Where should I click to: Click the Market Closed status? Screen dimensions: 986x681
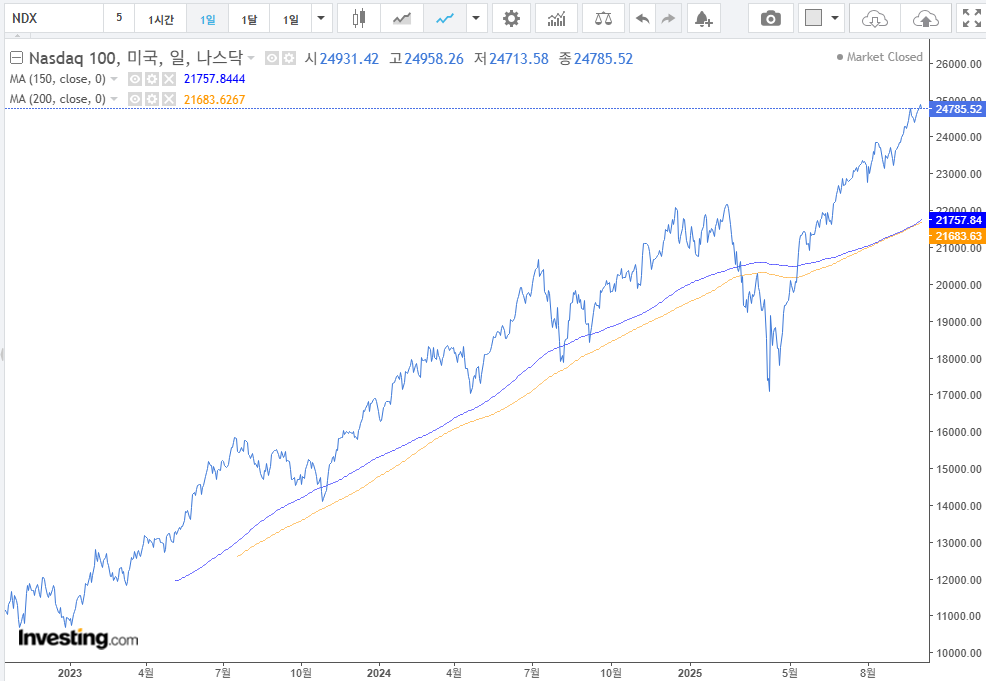click(x=880, y=57)
